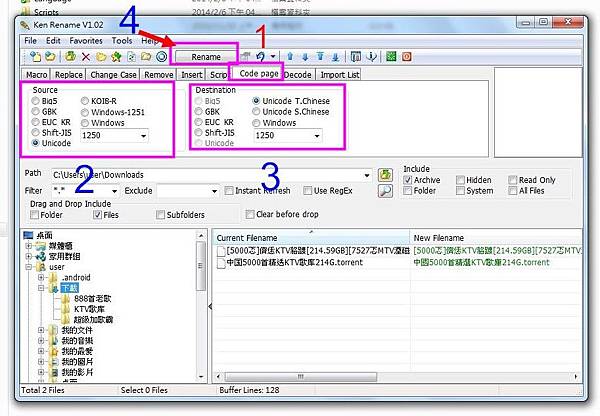Collapse the user tree node
This screenshot has height=416, width=600.
click(x=29, y=267)
